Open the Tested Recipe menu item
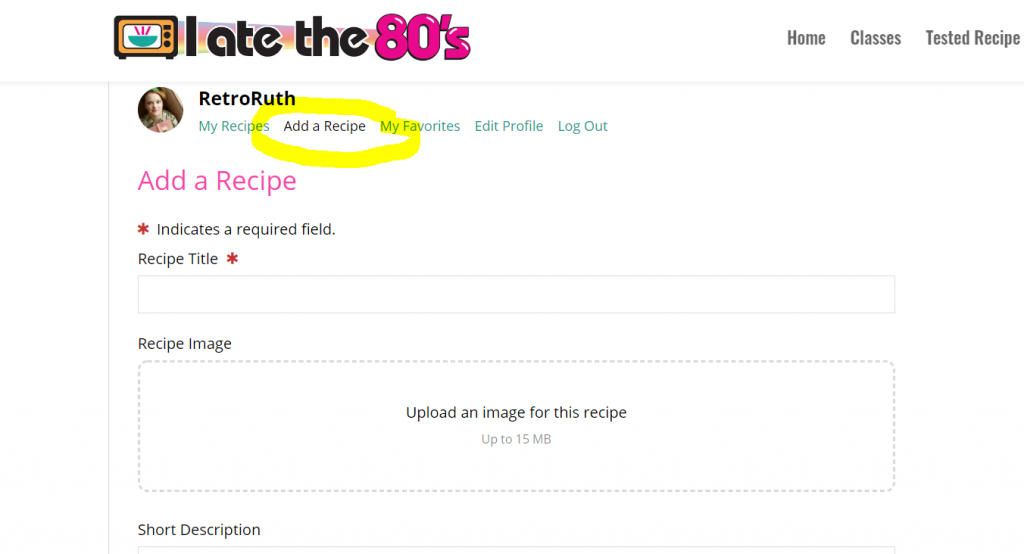The image size is (1024, 554). coord(972,38)
